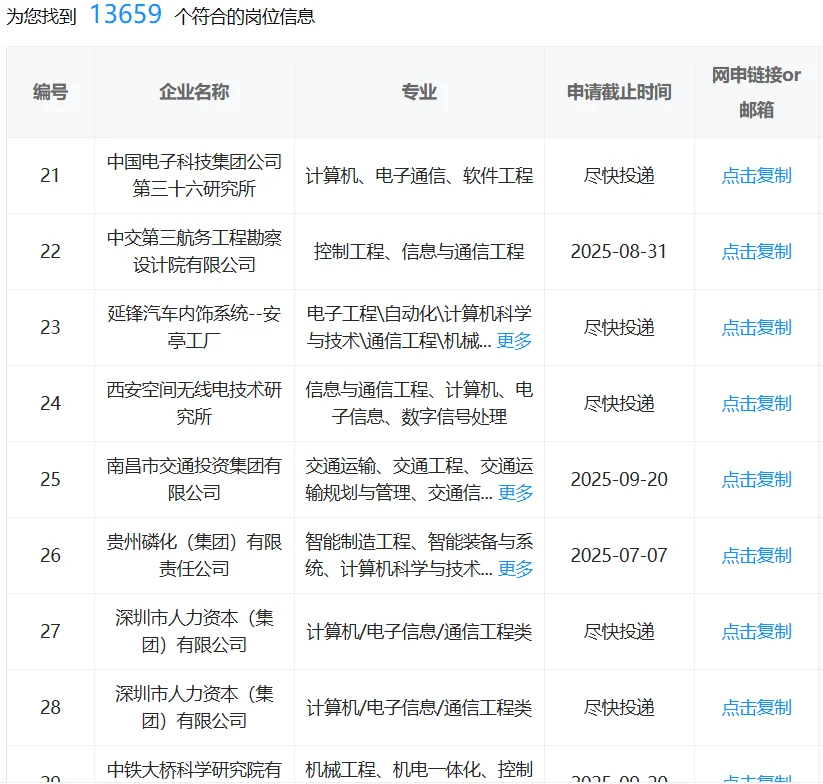823x784 pixels.
Task: Select company 贵州磷化（集团）有限责任公司
Action: pos(194,555)
